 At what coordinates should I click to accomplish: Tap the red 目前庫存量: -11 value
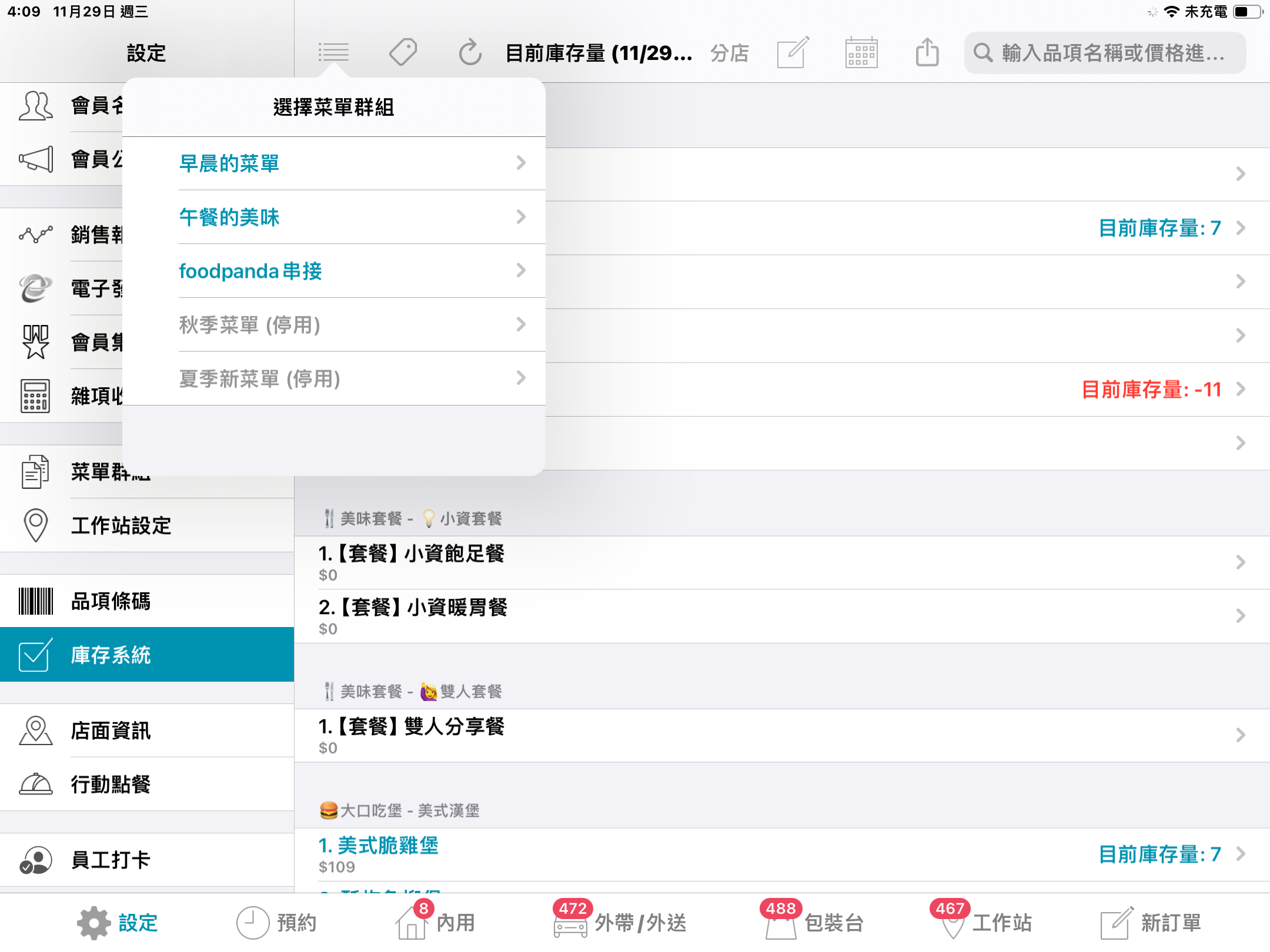click(x=1152, y=389)
